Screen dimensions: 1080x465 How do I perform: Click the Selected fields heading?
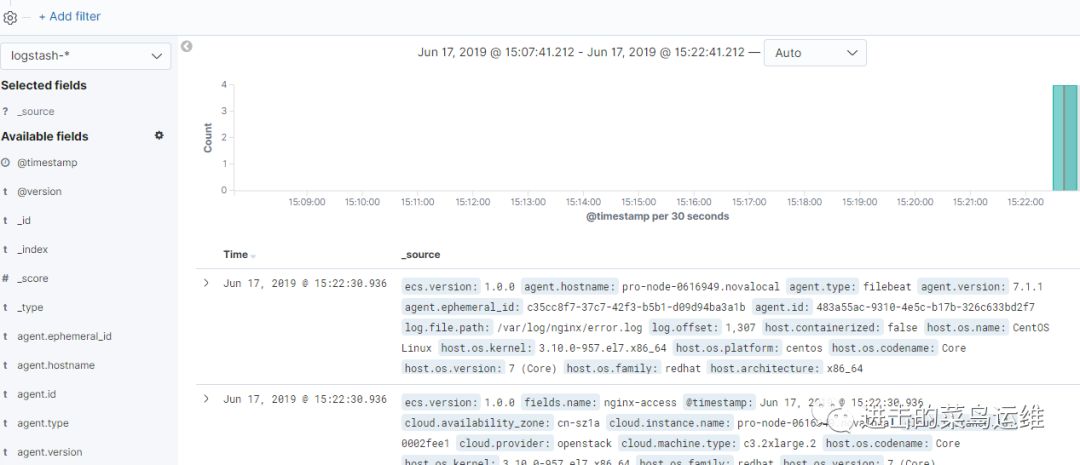(x=44, y=85)
